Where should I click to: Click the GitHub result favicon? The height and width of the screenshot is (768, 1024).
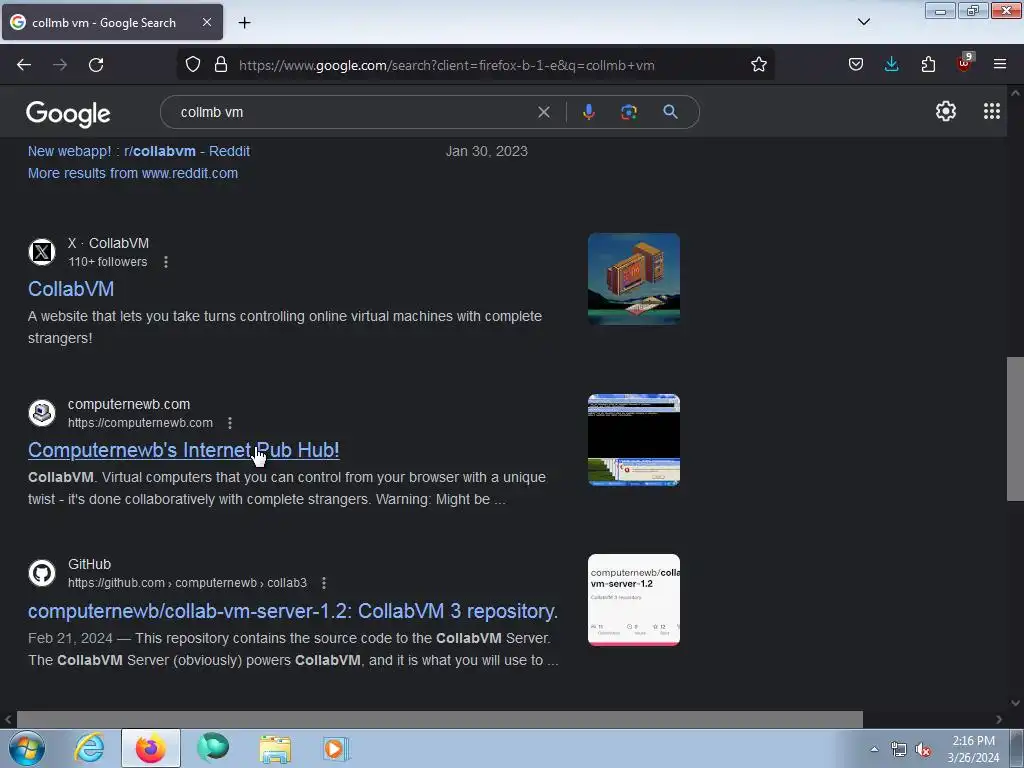pyautogui.click(x=42, y=573)
